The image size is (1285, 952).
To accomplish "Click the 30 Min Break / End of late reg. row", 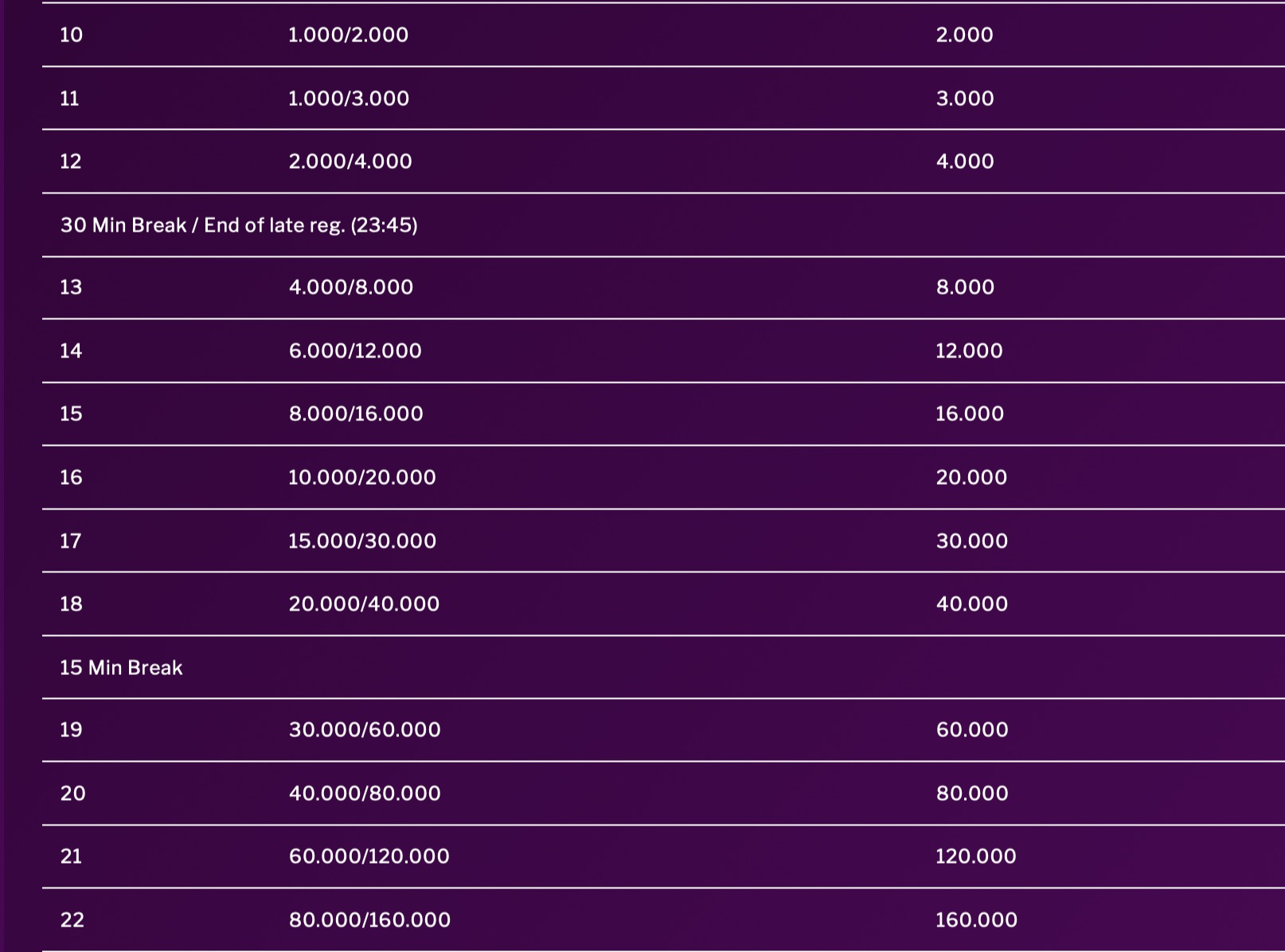I will tap(239, 225).
